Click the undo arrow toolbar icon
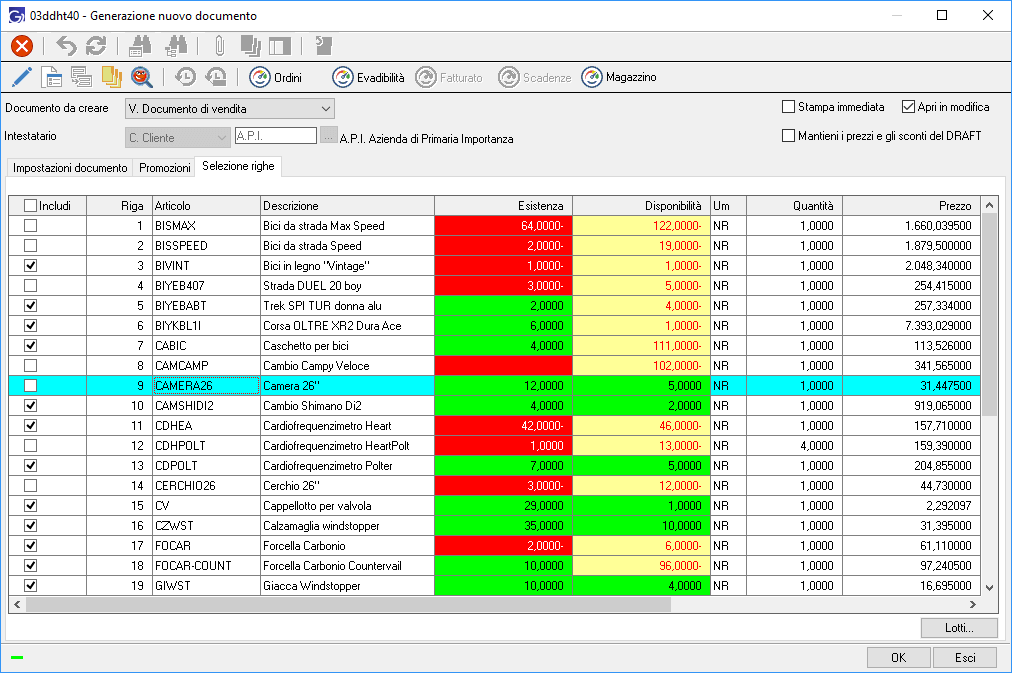The height and width of the screenshot is (673, 1012). click(x=66, y=46)
